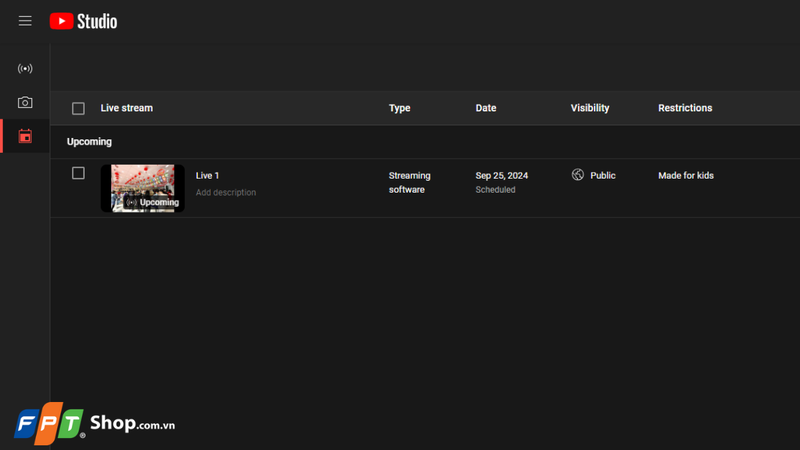Click the FPT Shop logo

(x=95, y=423)
